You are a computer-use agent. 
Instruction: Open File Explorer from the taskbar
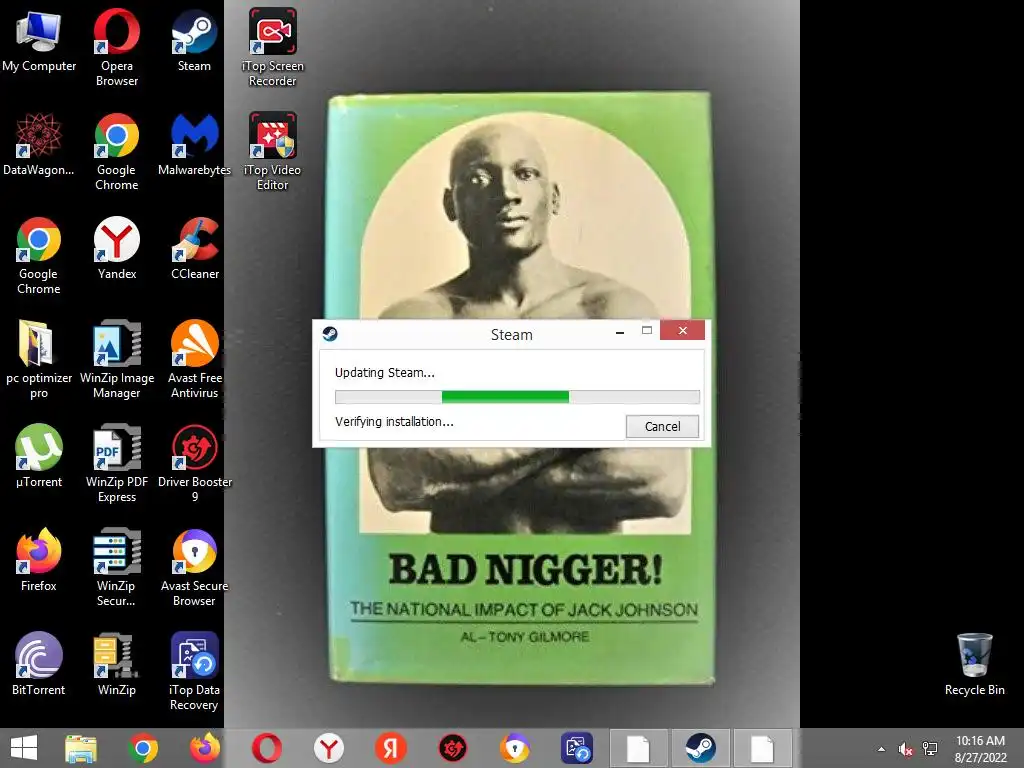81,748
